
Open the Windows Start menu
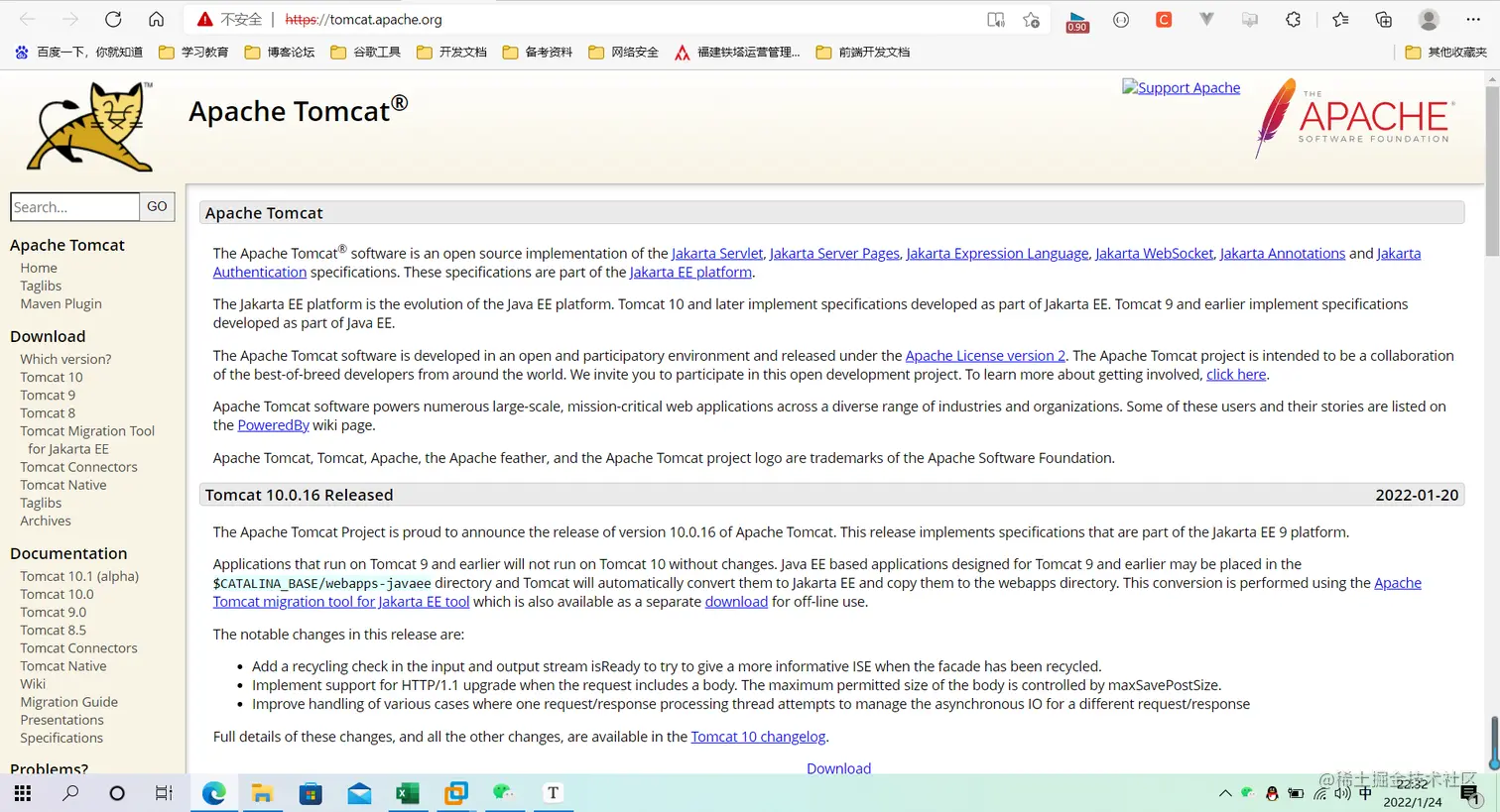(23, 793)
